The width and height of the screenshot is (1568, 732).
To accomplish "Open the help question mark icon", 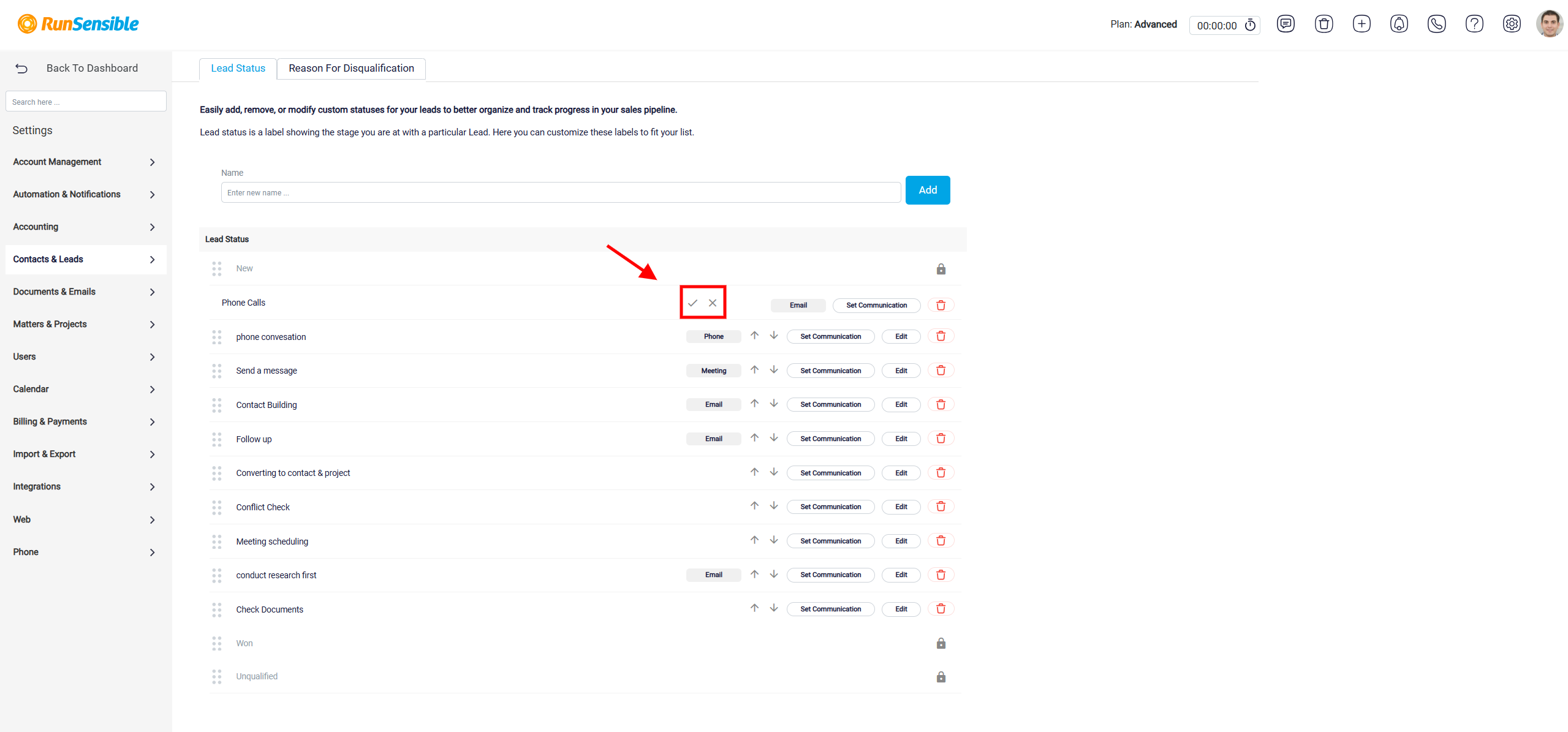I will (1474, 24).
